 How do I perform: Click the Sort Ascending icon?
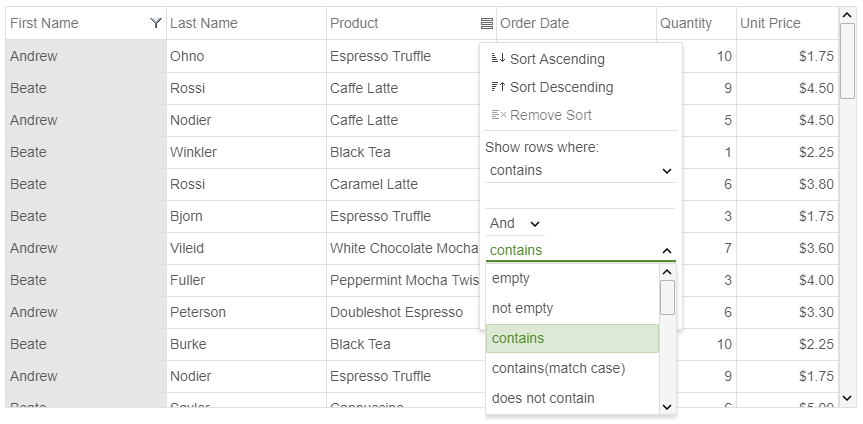coord(498,58)
